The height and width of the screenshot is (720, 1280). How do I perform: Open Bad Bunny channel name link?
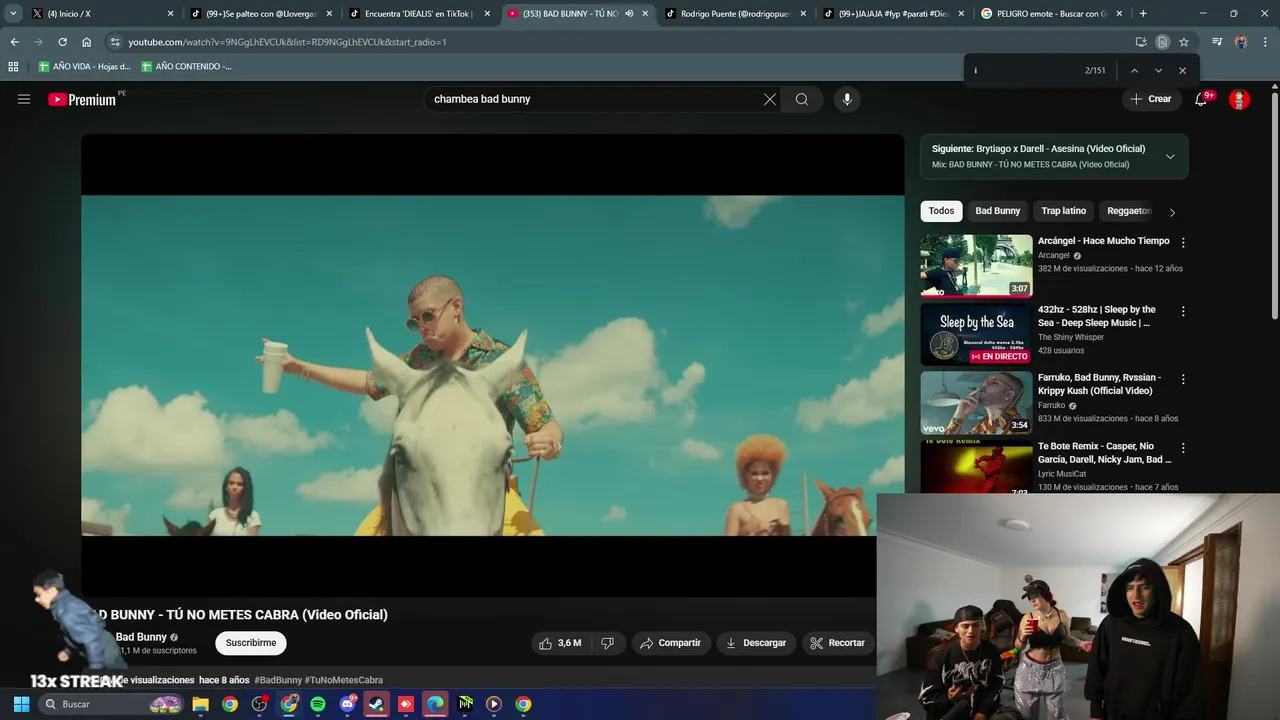point(141,637)
